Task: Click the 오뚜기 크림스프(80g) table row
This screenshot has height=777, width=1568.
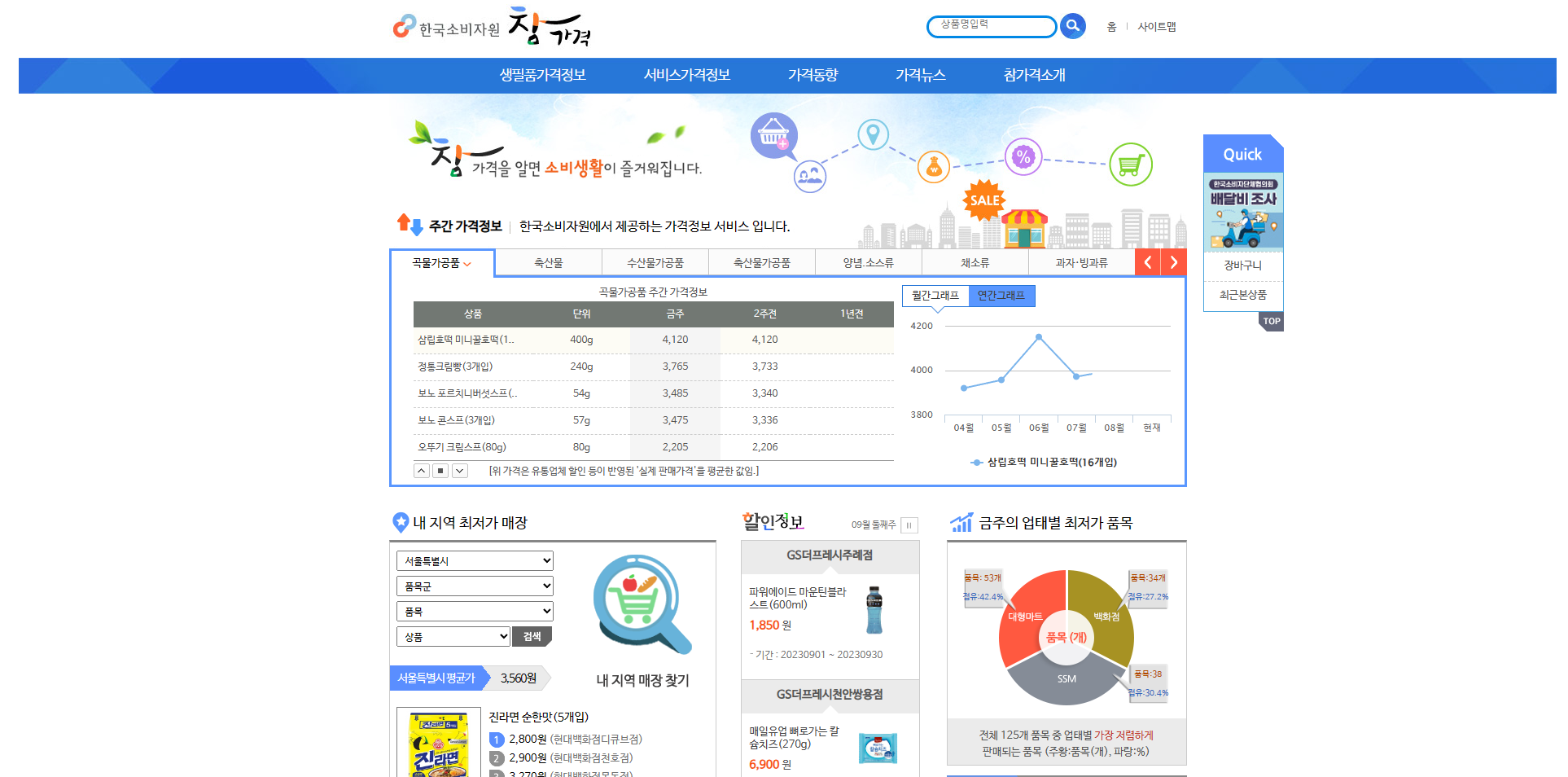Action: click(654, 447)
